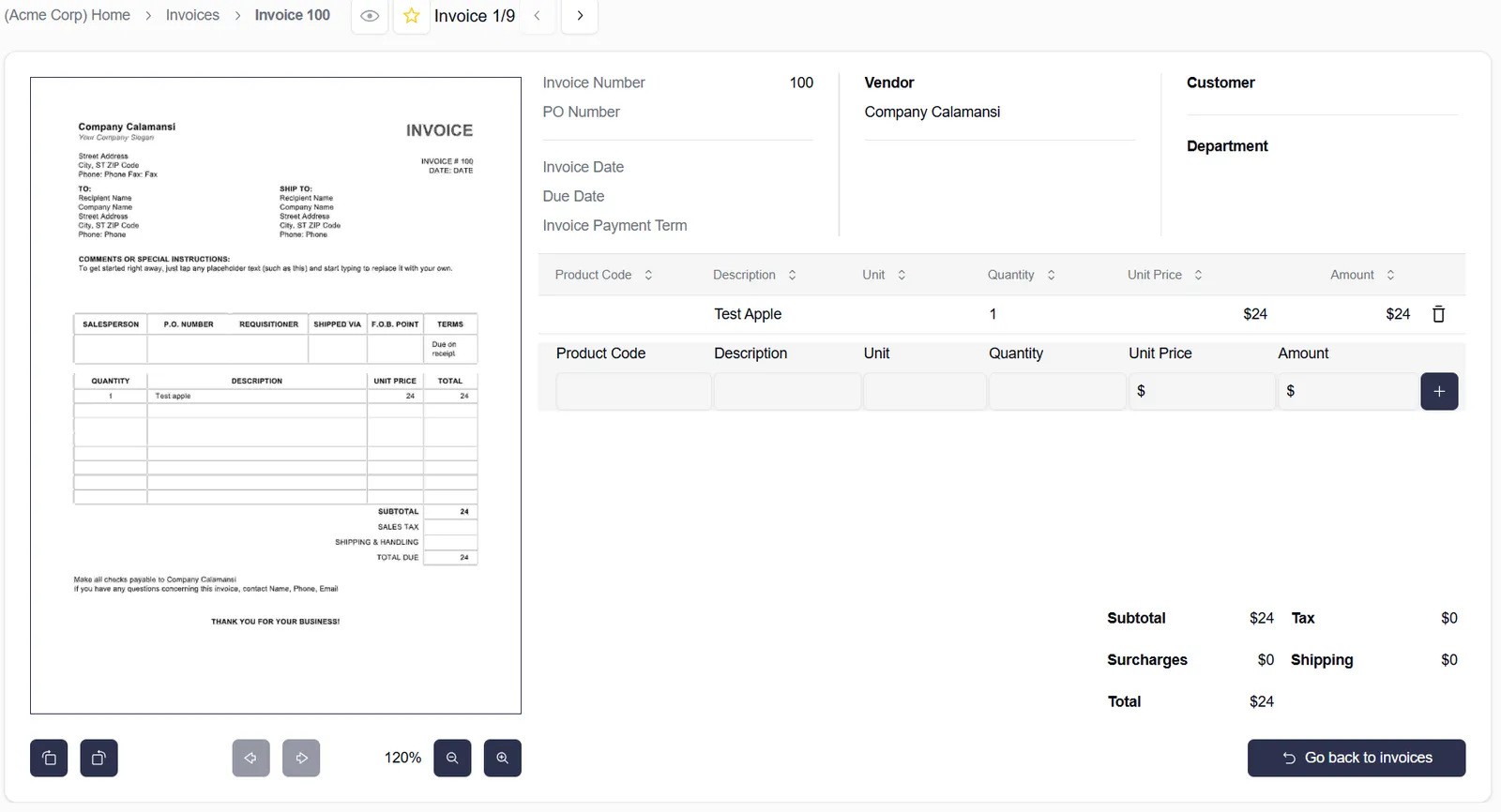Click the Due Date field
Viewport: 1501px width, 812px height.
coord(573,196)
